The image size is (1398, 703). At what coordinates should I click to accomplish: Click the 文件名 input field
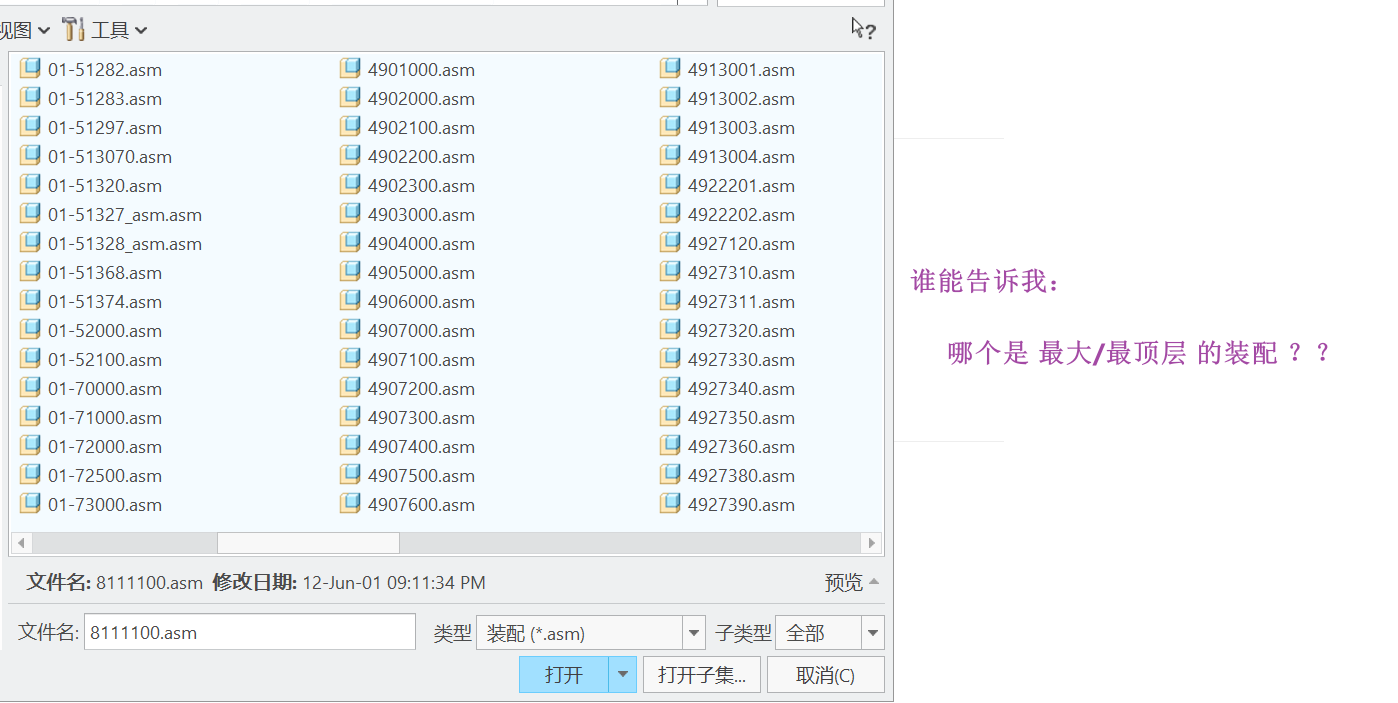click(x=249, y=632)
